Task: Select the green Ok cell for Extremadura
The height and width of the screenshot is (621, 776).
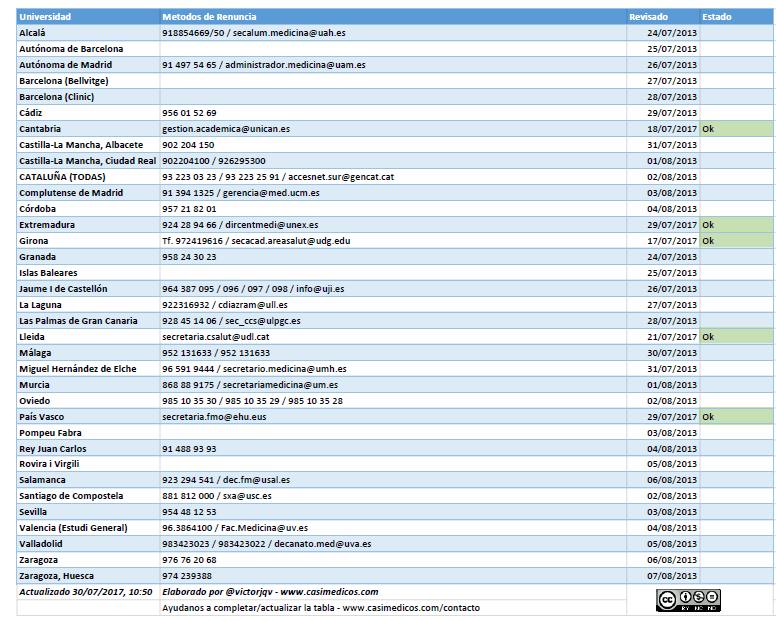Action: pos(736,225)
